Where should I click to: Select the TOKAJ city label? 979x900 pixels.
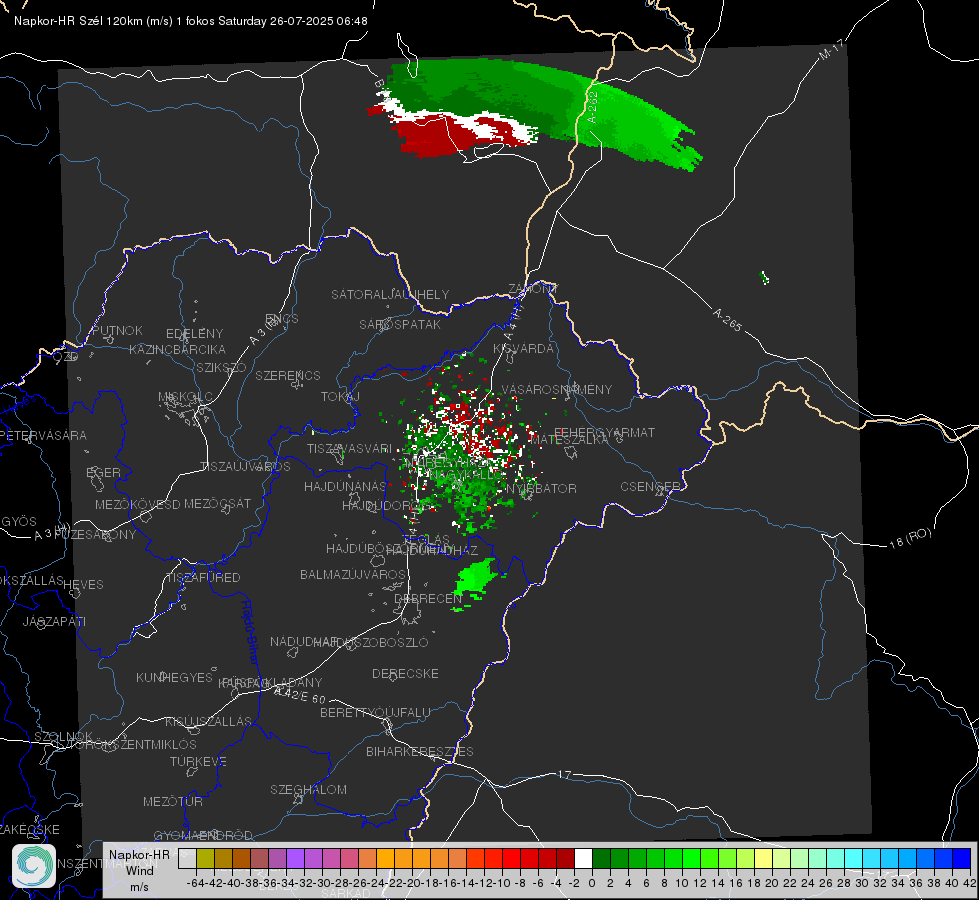tap(340, 397)
